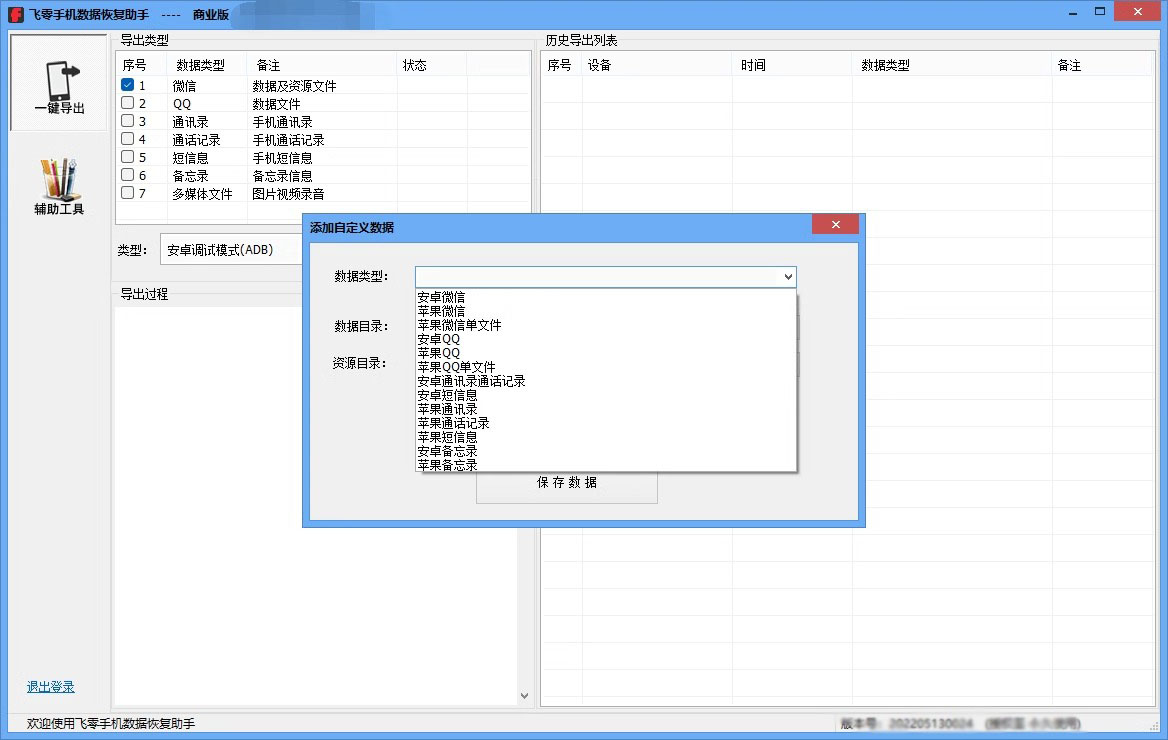Image resolution: width=1168 pixels, height=740 pixels.
Task: Pick 苹果QQ单文件 from the list
Action: (x=606, y=367)
